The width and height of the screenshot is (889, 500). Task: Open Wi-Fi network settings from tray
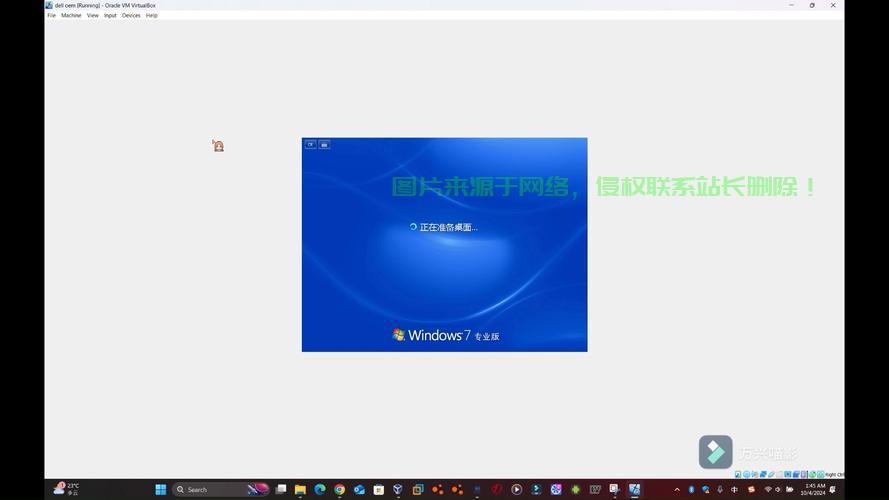tap(768, 489)
